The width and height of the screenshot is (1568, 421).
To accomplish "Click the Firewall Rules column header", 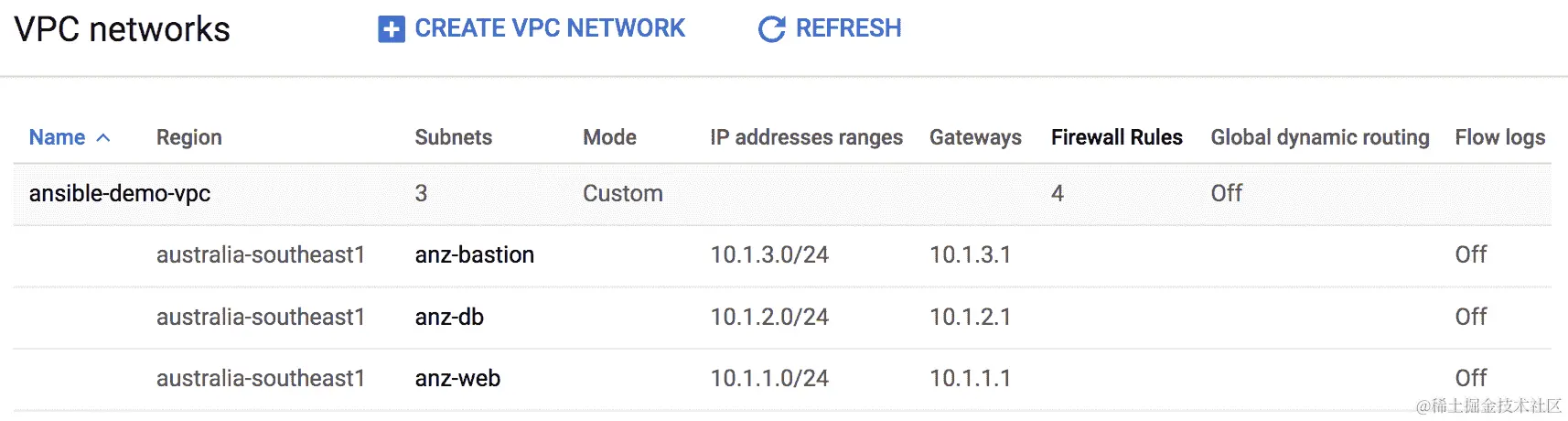I will [x=1116, y=137].
